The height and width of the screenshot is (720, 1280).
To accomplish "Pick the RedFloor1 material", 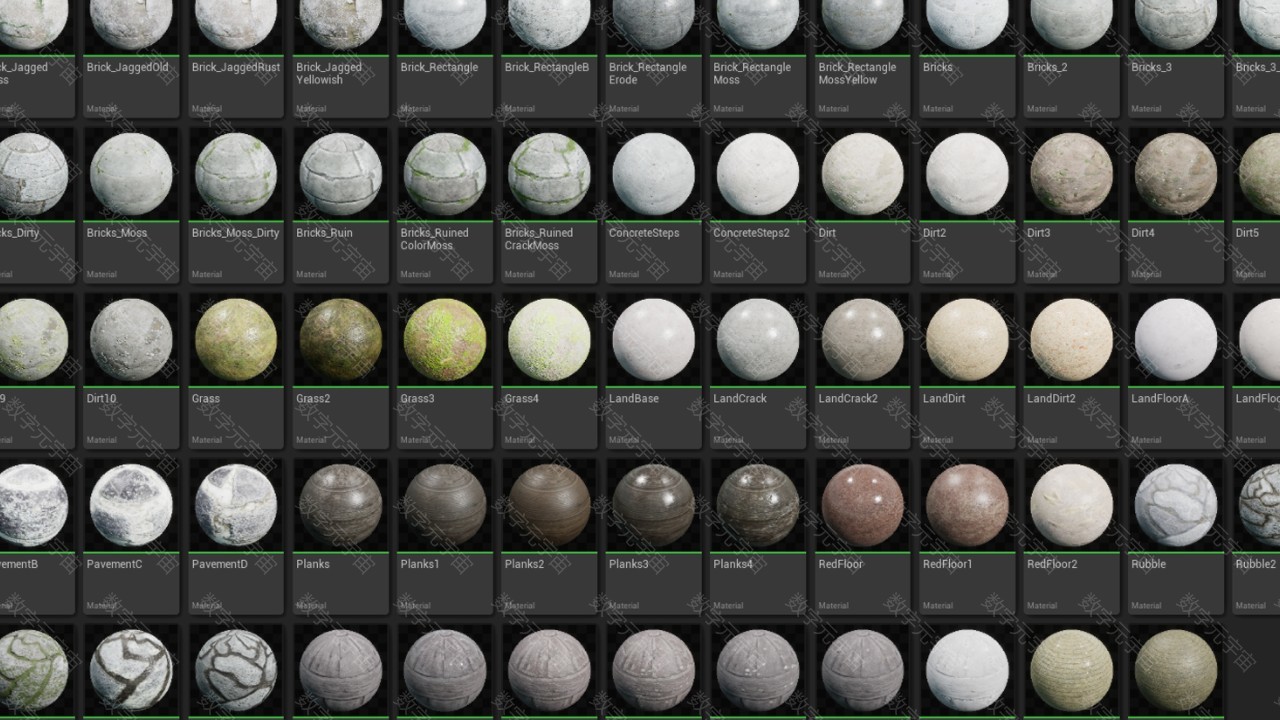I will click(966, 536).
